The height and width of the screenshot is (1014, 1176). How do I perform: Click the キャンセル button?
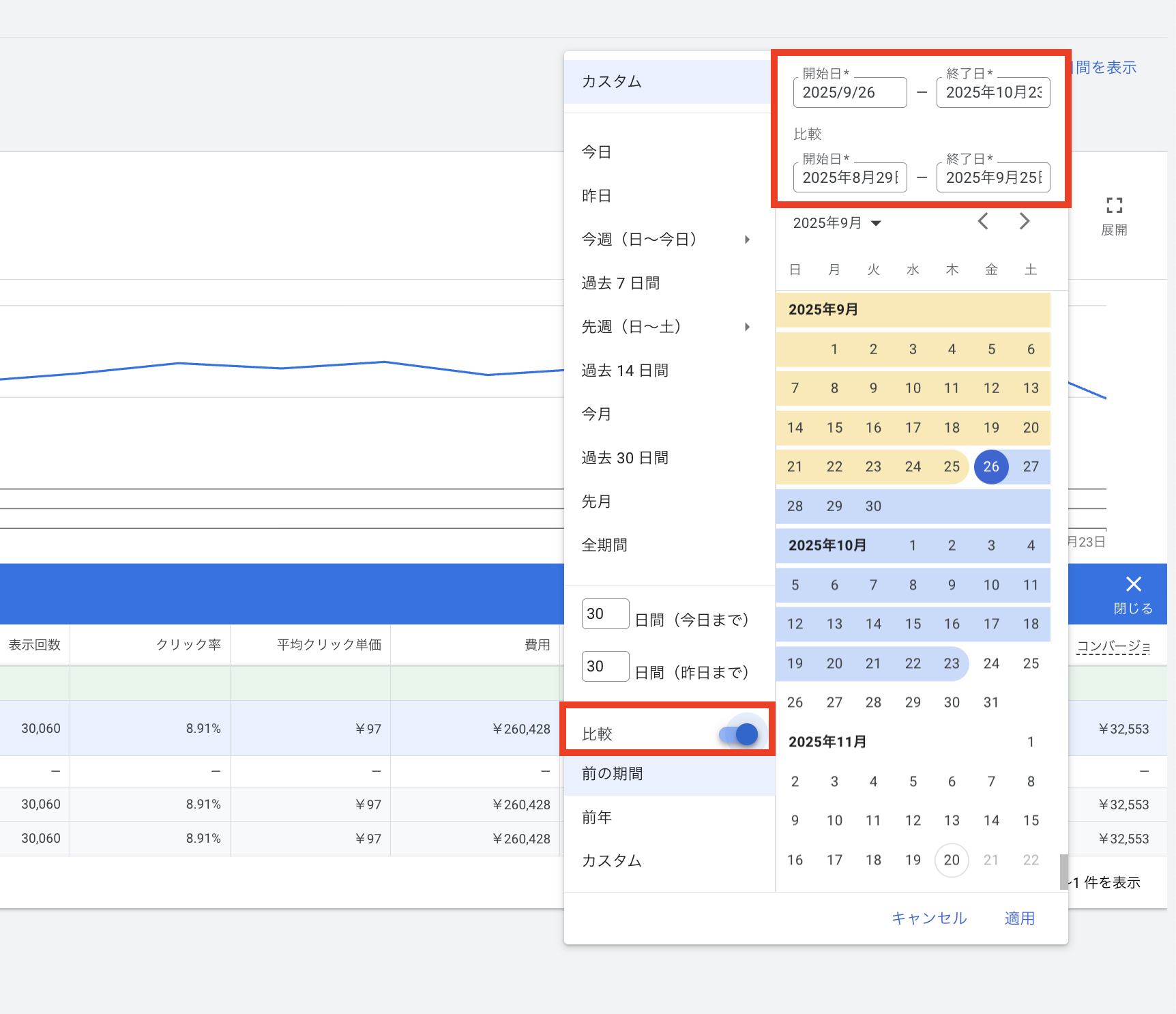click(928, 918)
